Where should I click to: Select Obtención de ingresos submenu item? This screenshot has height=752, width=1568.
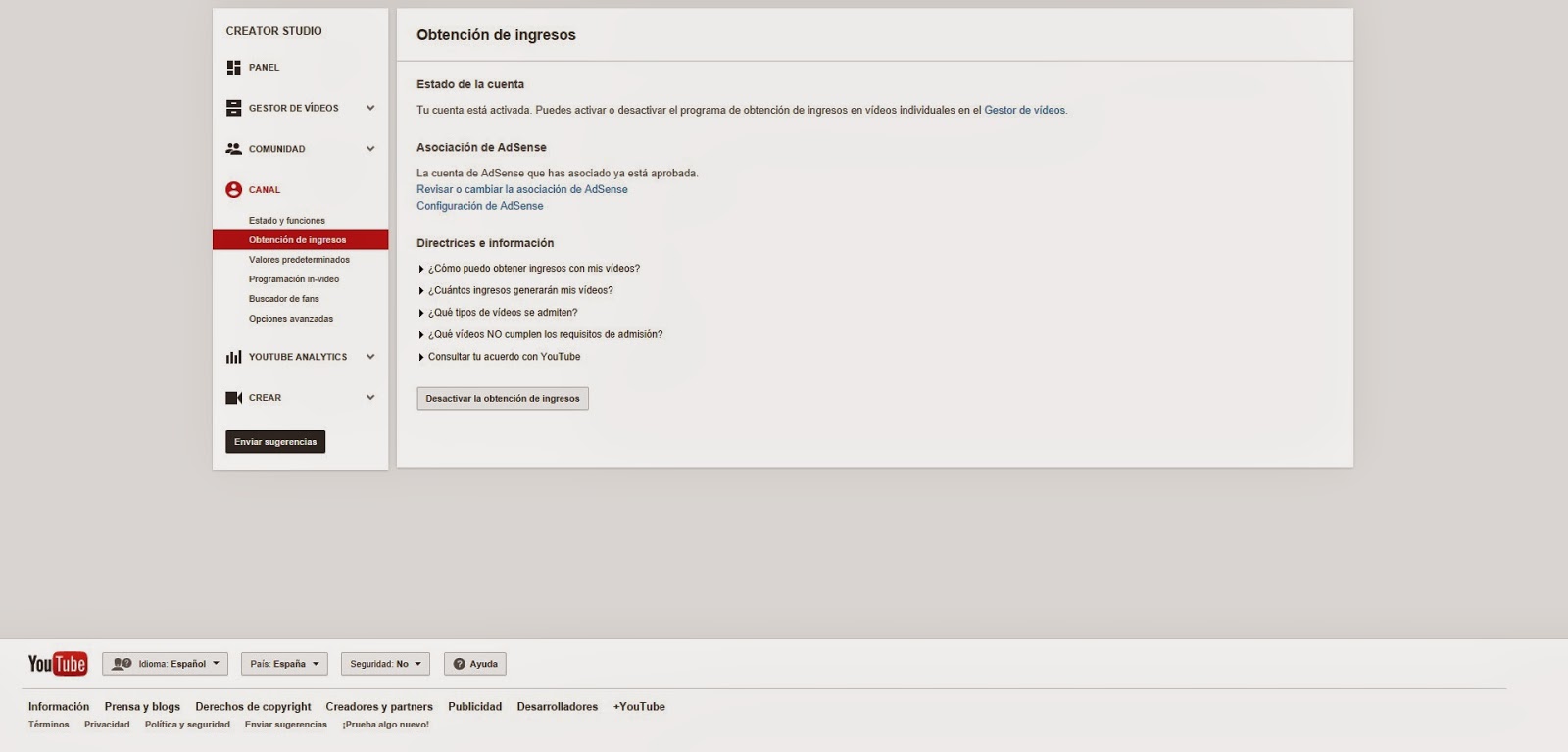[x=300, y=240]
